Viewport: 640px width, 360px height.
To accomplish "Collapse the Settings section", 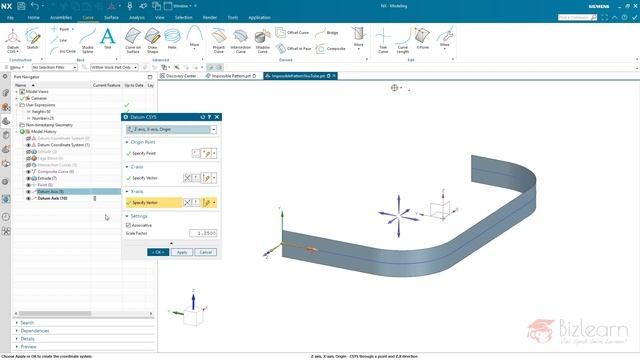I will (127, 216).
